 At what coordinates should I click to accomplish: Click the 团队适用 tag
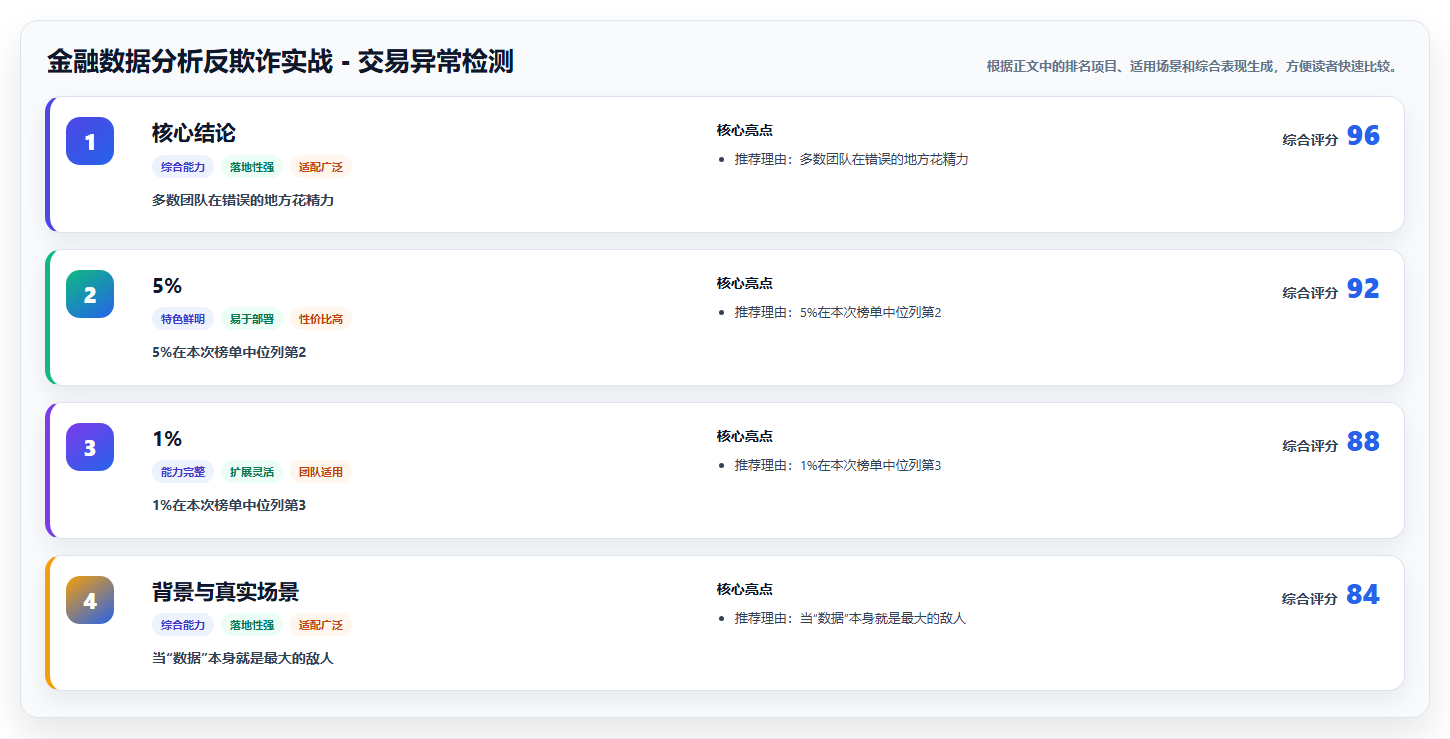coord(321,473)
